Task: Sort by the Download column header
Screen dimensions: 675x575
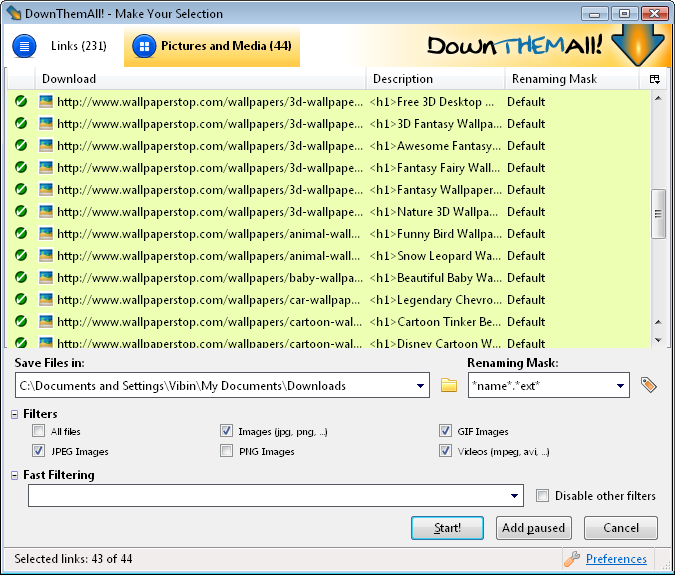Action: pos(200,79)
